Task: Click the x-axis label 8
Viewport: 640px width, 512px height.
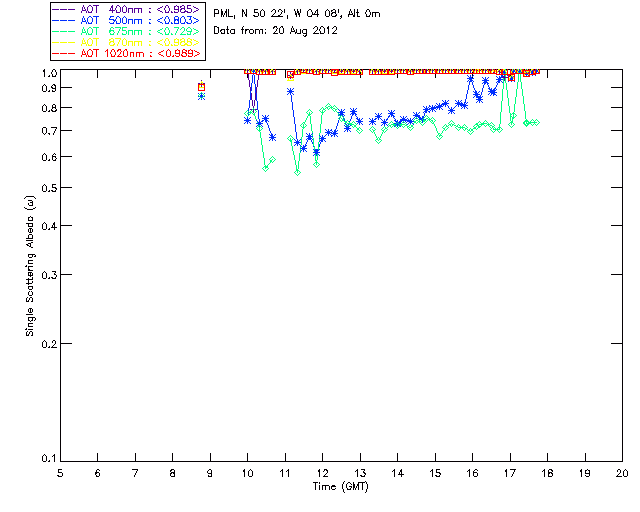Action: tap(173, 473)
